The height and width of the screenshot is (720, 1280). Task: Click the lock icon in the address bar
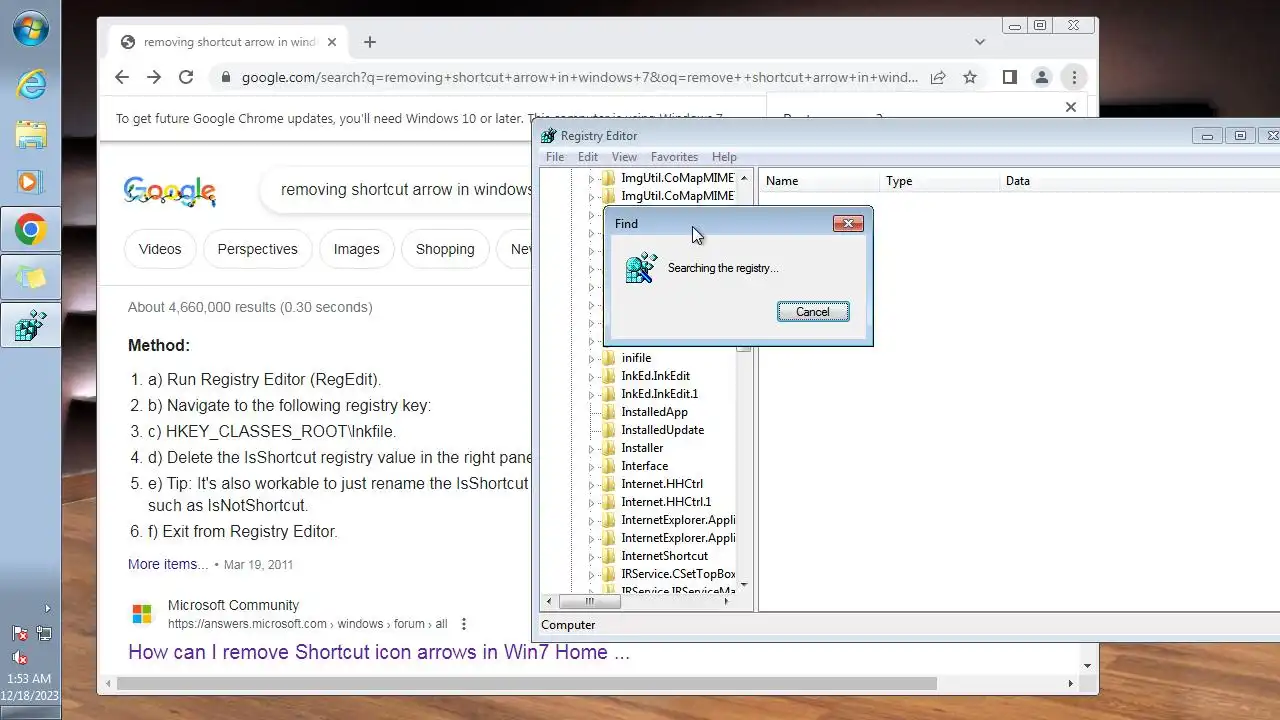[226, 77]
